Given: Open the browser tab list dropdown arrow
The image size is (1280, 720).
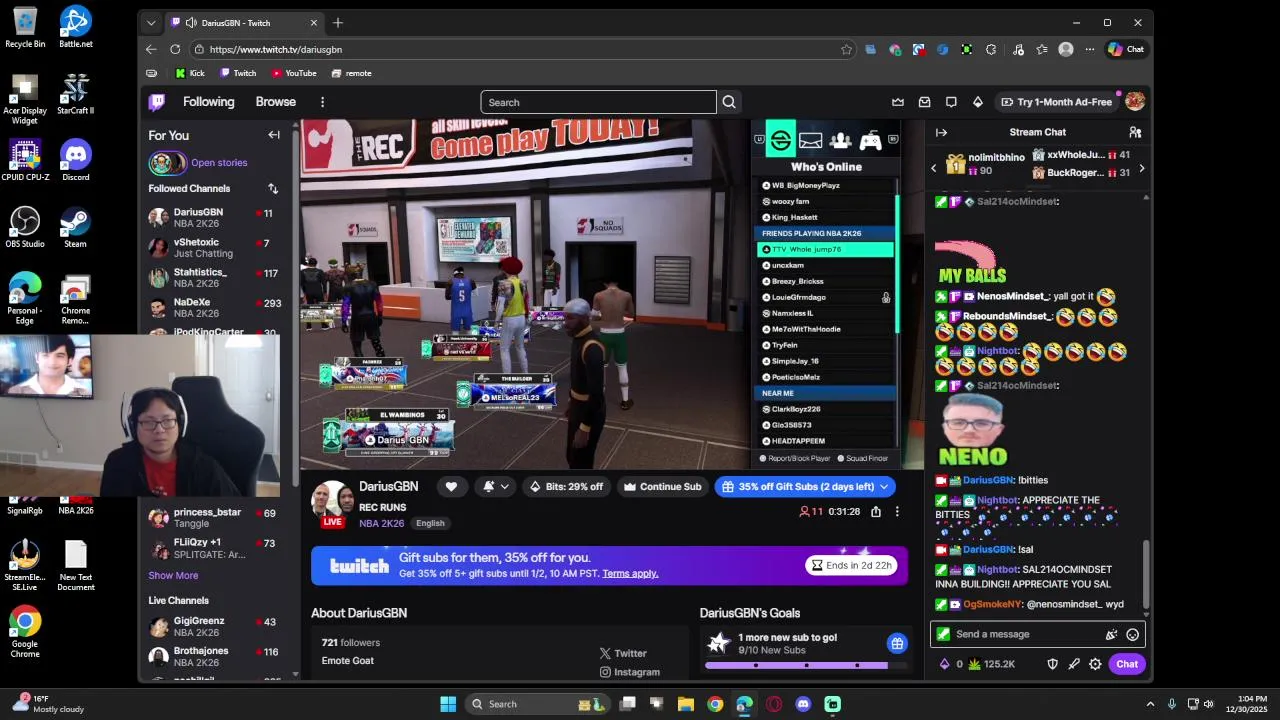Looking at the screenshot, I should (x=151, y=22).
